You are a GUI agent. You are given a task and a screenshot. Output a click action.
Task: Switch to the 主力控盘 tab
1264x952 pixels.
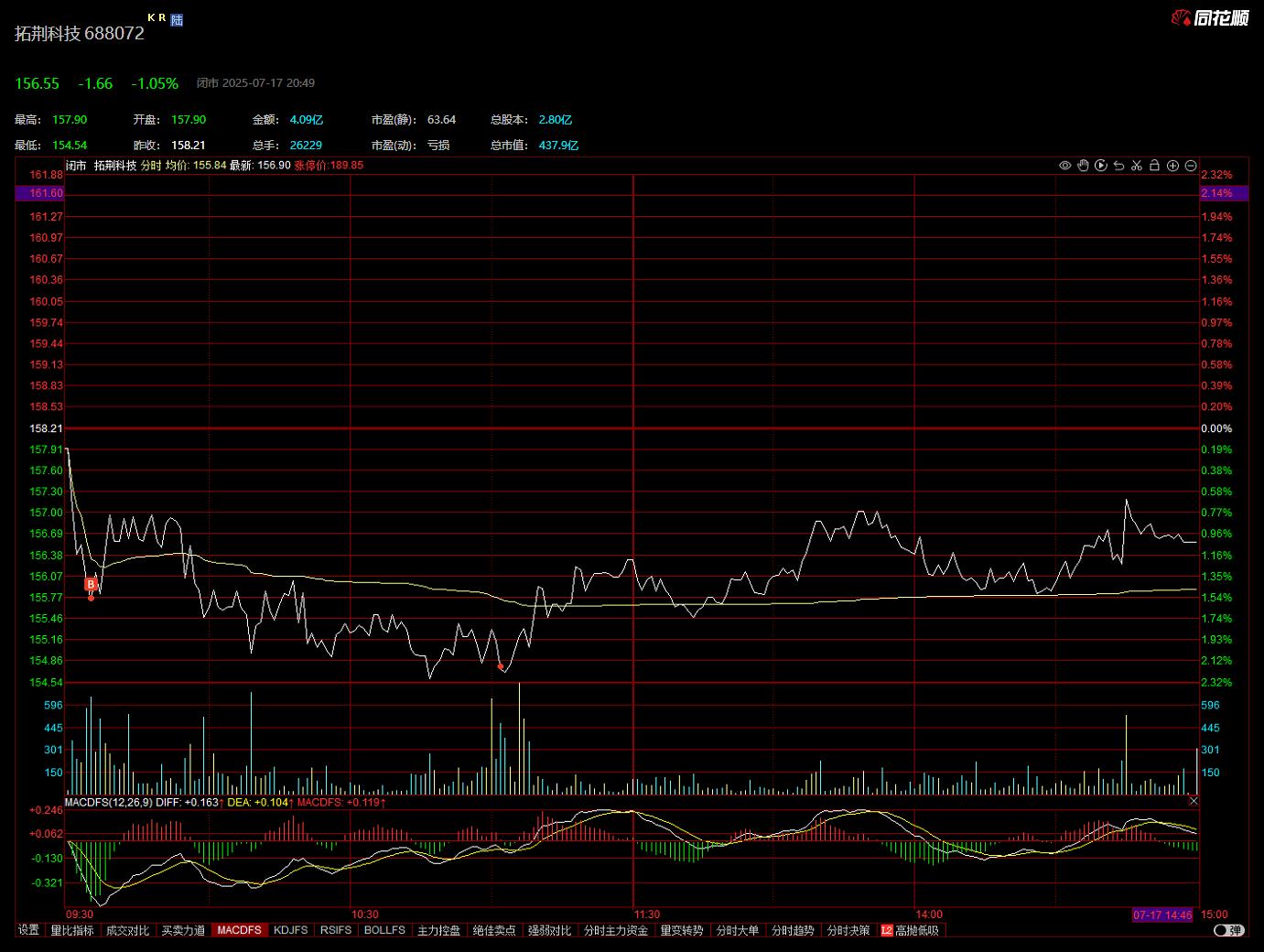pyautogui.click(x=439, y=930)
